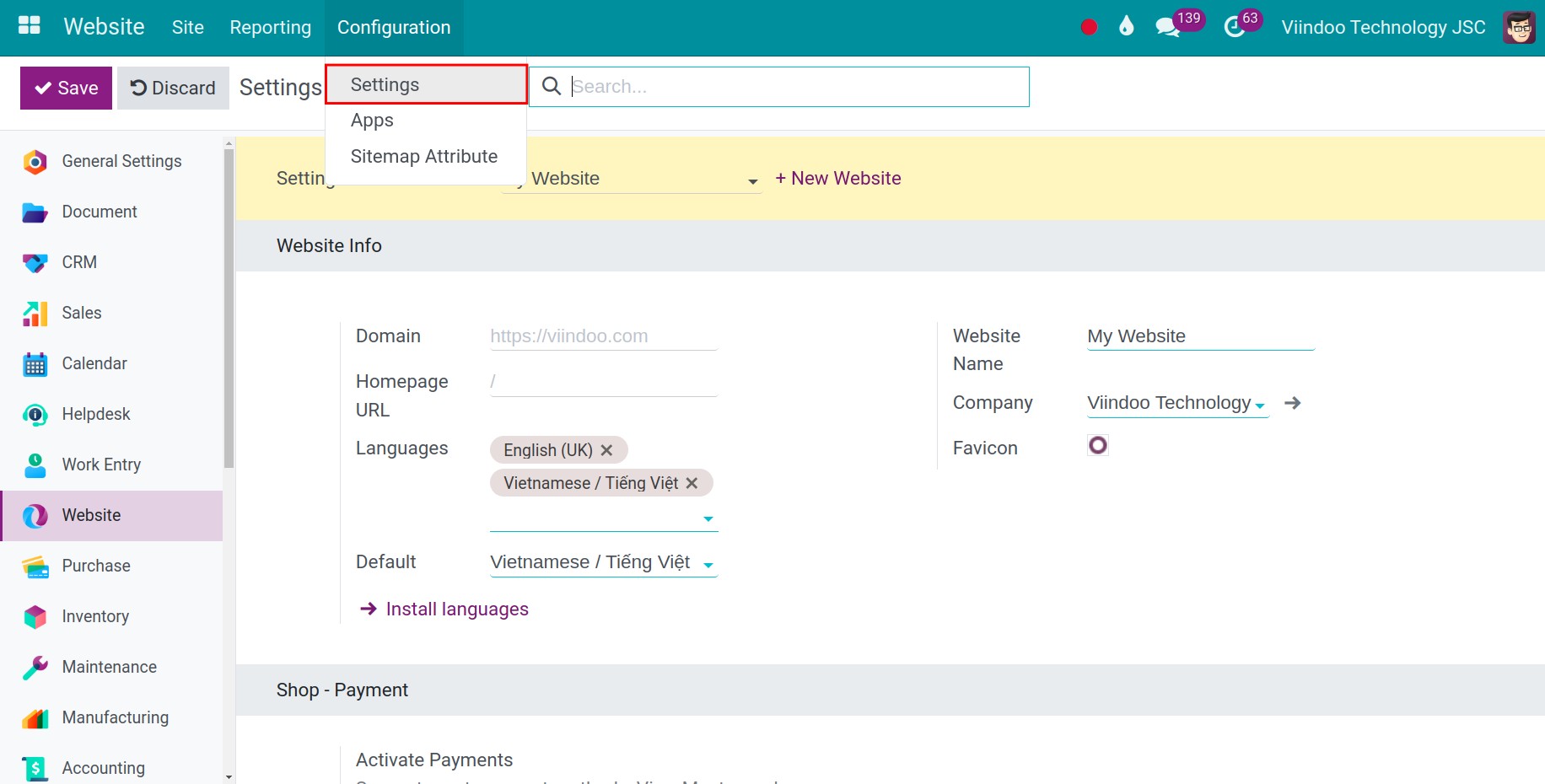Open the Reporting menu
The height and width of the screenshot is (784, 1545).
click(270, 28)
